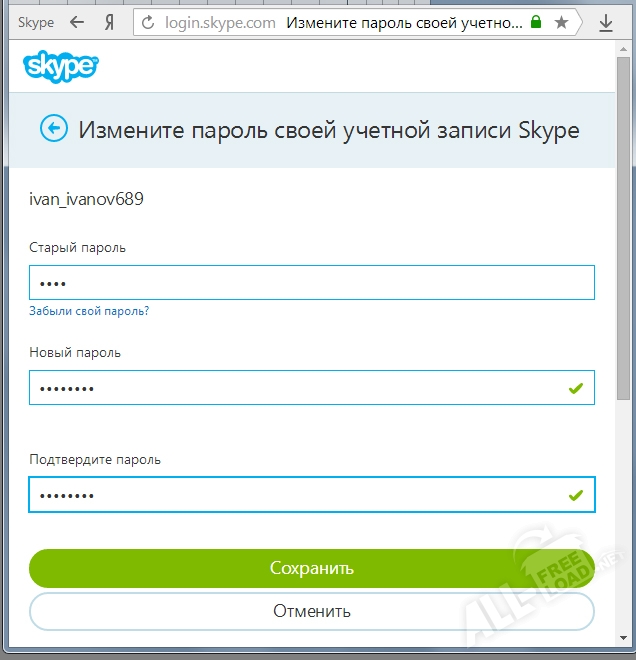Screen dimensions: 636x660
Task: Select the Skype browser tab label
Action: (36, 22)
